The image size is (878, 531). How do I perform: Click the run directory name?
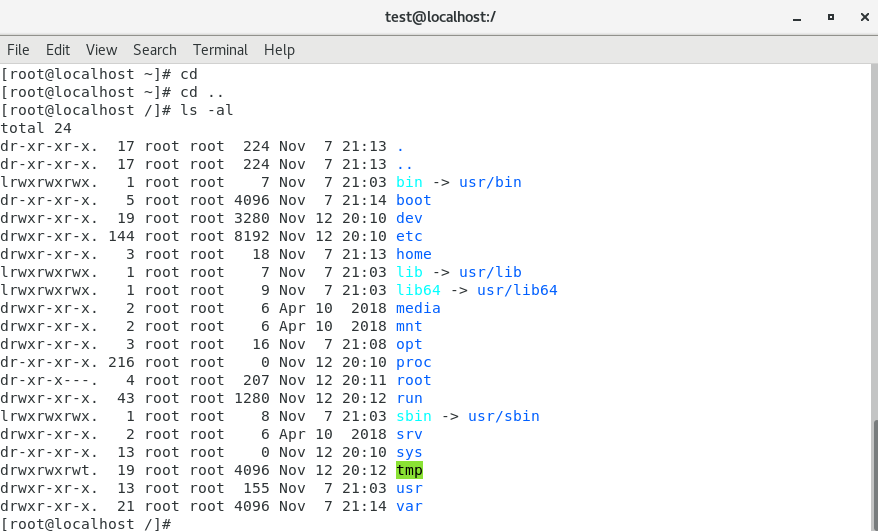point(409,398)
